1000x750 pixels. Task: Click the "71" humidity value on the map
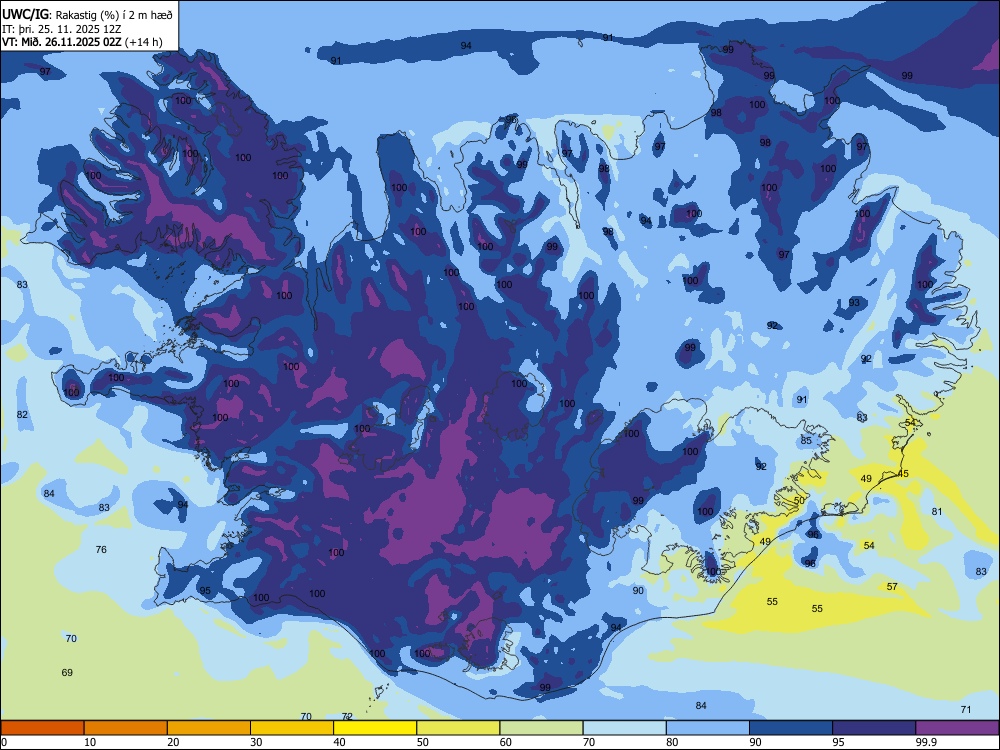pyautogui.click(x=966, y=709)
